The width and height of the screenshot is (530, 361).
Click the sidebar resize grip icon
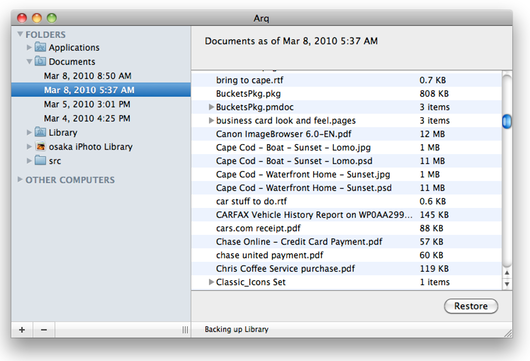point(185,330)
